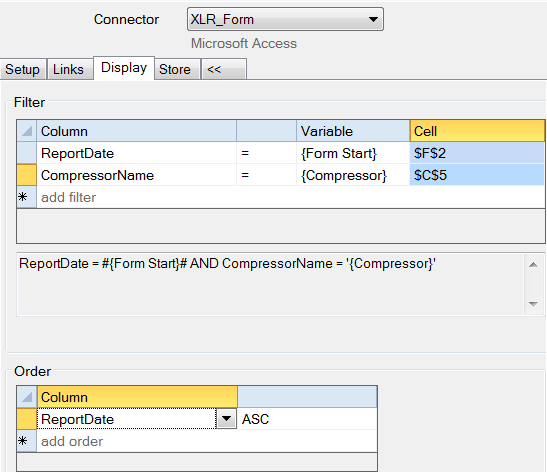Click the $C$5 cell reference

pyautogui.click(x=477, y=175)
